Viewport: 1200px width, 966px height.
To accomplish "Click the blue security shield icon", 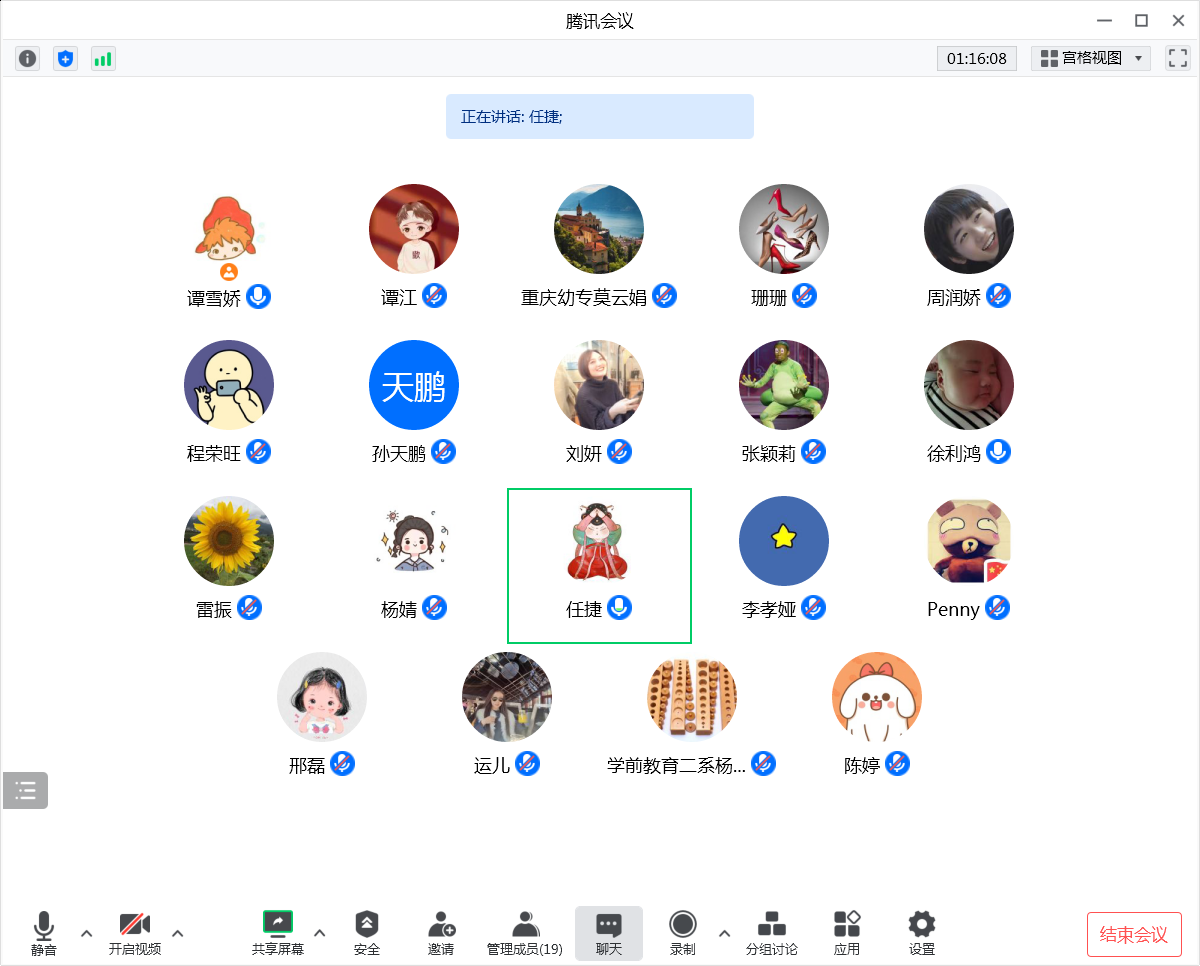I will coord(65,59).
